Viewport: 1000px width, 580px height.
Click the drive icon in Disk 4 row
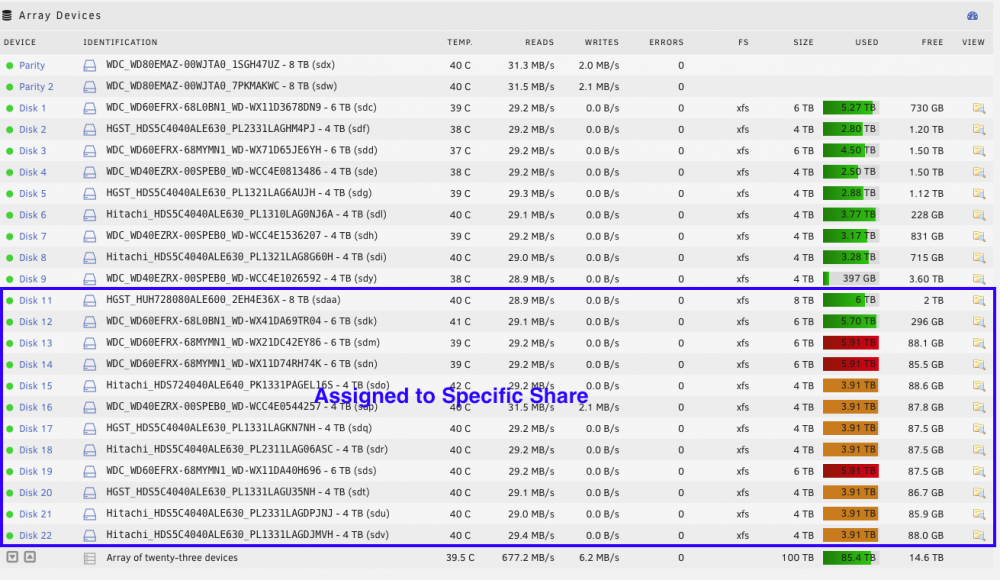coord(90,172)
